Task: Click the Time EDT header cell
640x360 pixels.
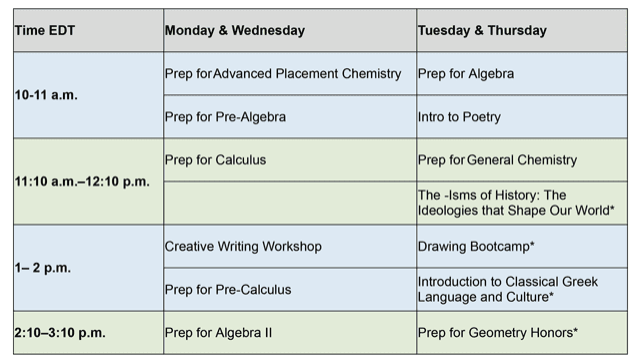Action: (89, 30)
